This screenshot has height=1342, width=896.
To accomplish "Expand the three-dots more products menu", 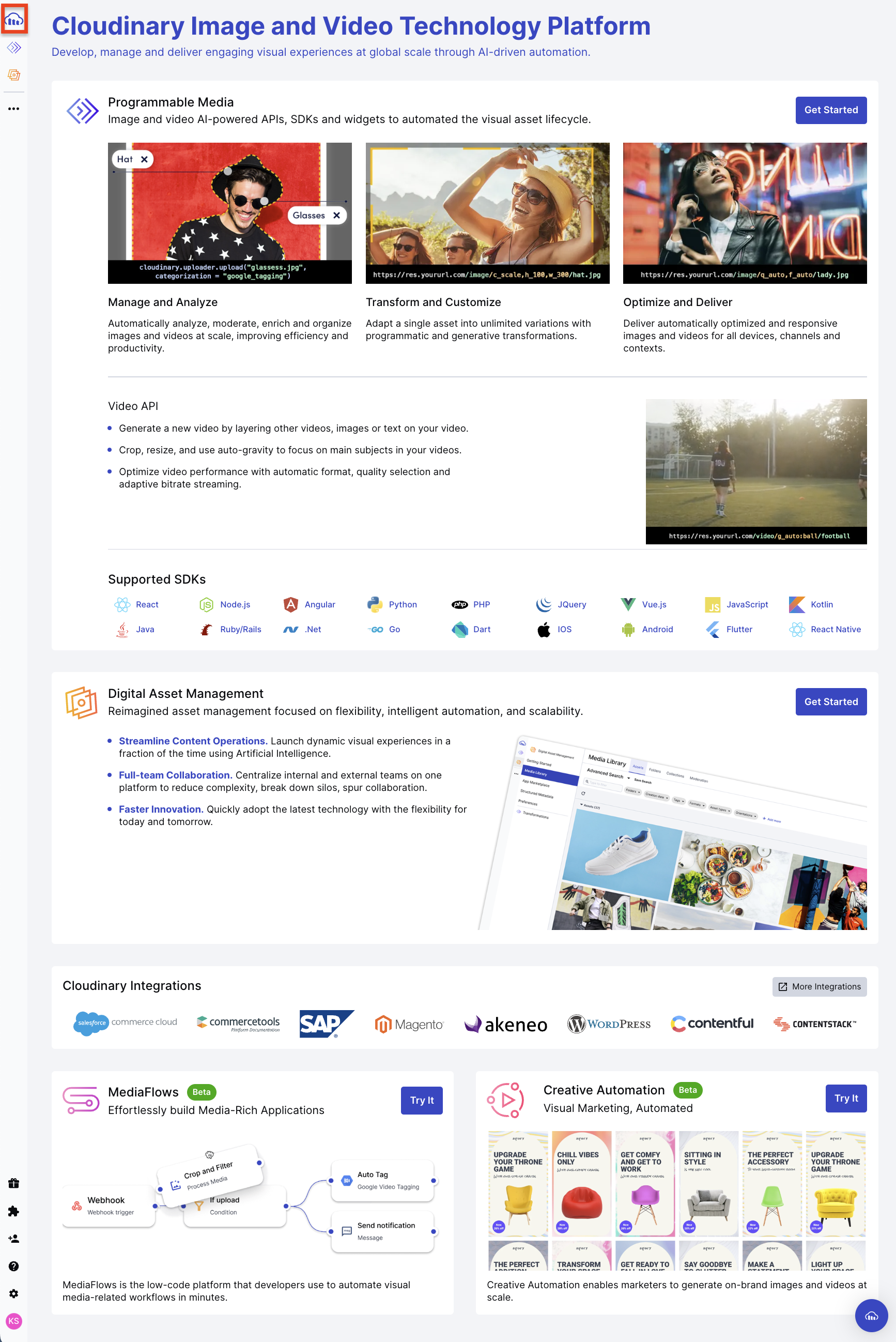I will tap(14, 109).
